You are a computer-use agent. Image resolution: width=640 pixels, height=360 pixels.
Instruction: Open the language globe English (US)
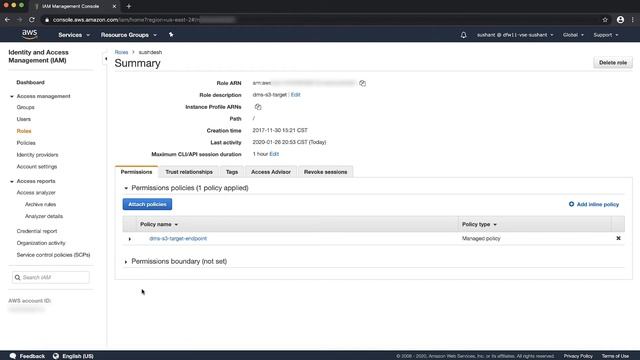pyautogui.click(x=56, y=356)
